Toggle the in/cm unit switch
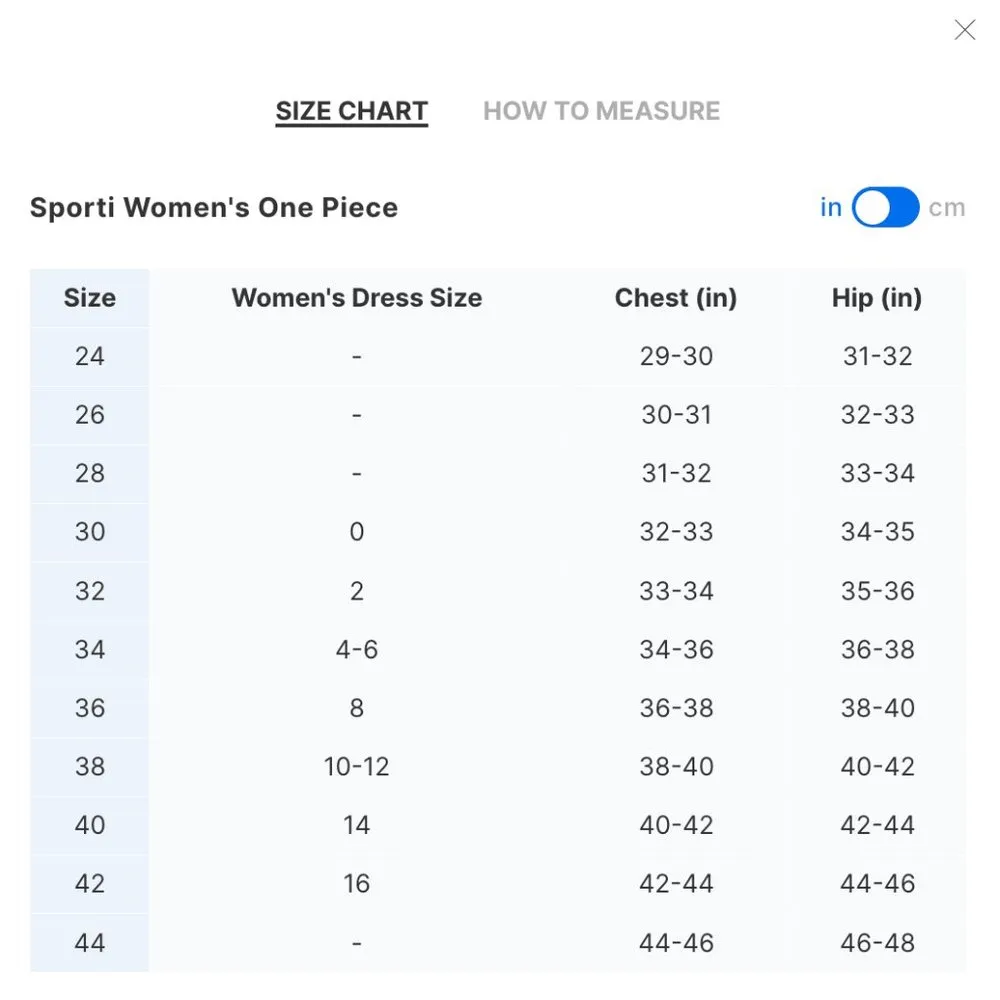This screenshot has width=1000, height=1000. pyautogui.click(x=885, y=208)
